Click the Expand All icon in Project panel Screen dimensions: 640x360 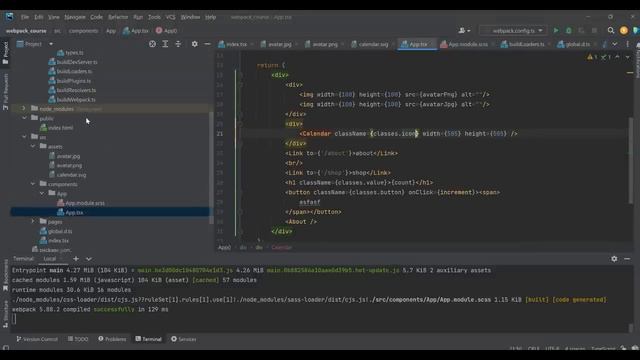(165, 44)
